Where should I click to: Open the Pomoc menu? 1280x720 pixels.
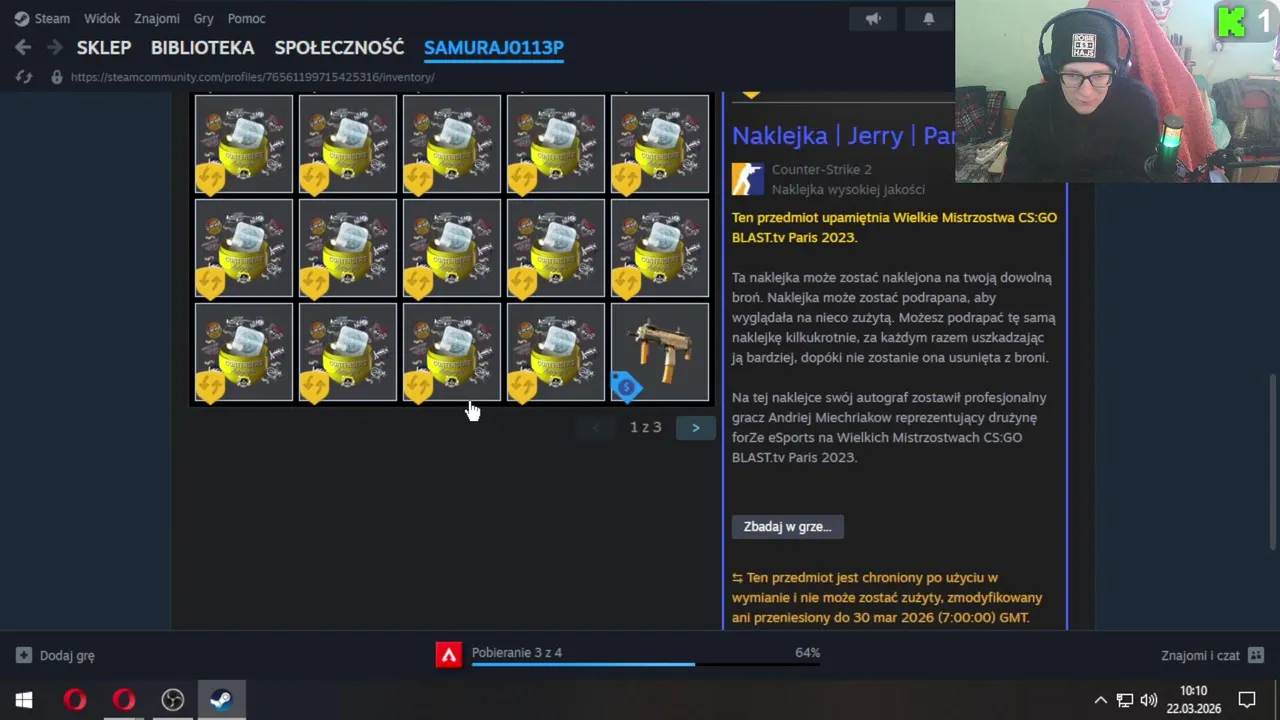click(247, 18)
